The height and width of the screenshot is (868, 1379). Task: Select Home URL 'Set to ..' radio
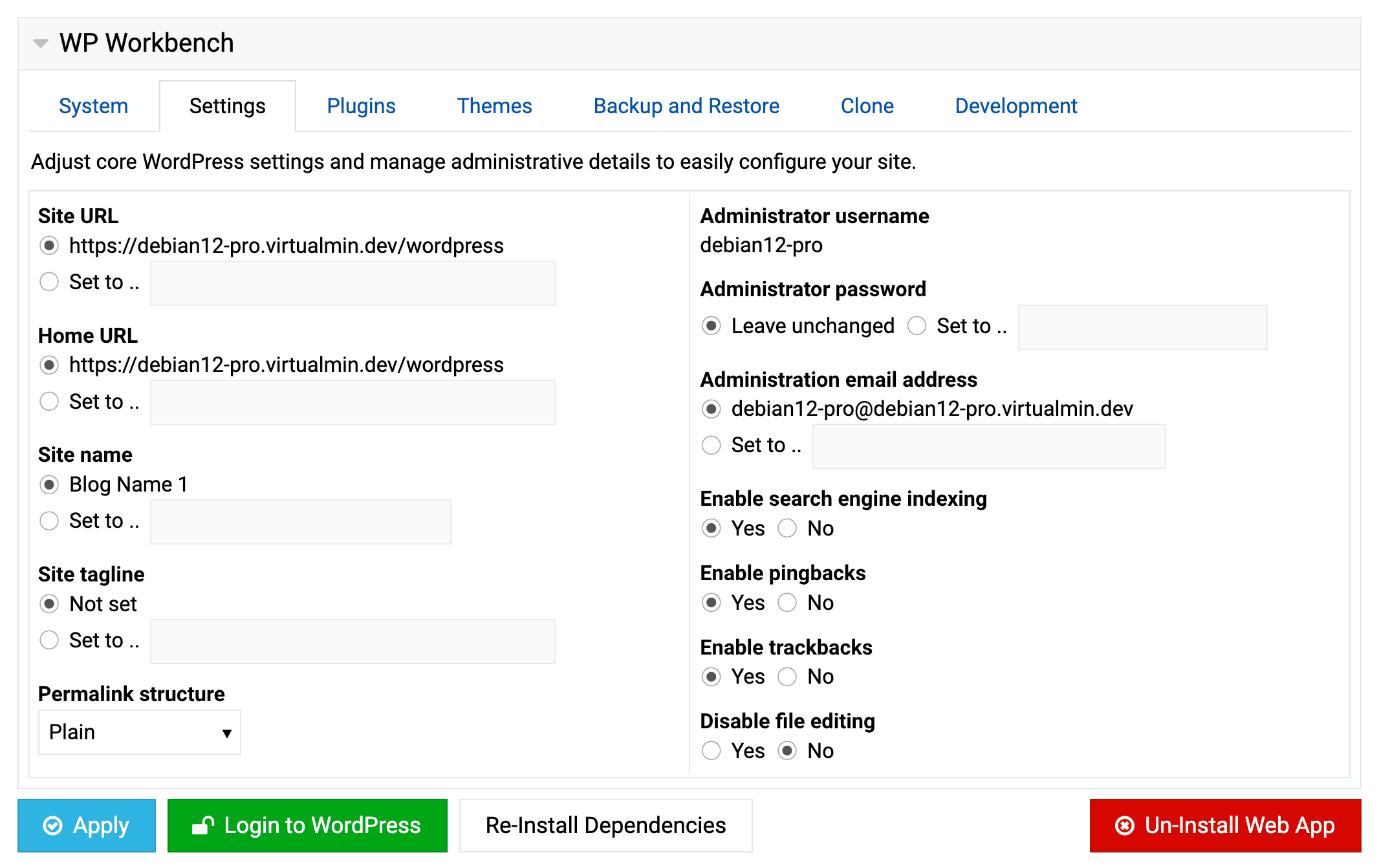point(49,402)
